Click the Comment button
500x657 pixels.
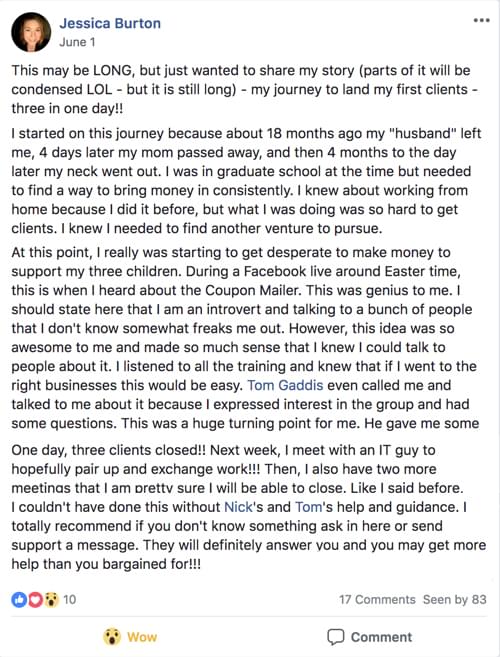pos(370,637)
